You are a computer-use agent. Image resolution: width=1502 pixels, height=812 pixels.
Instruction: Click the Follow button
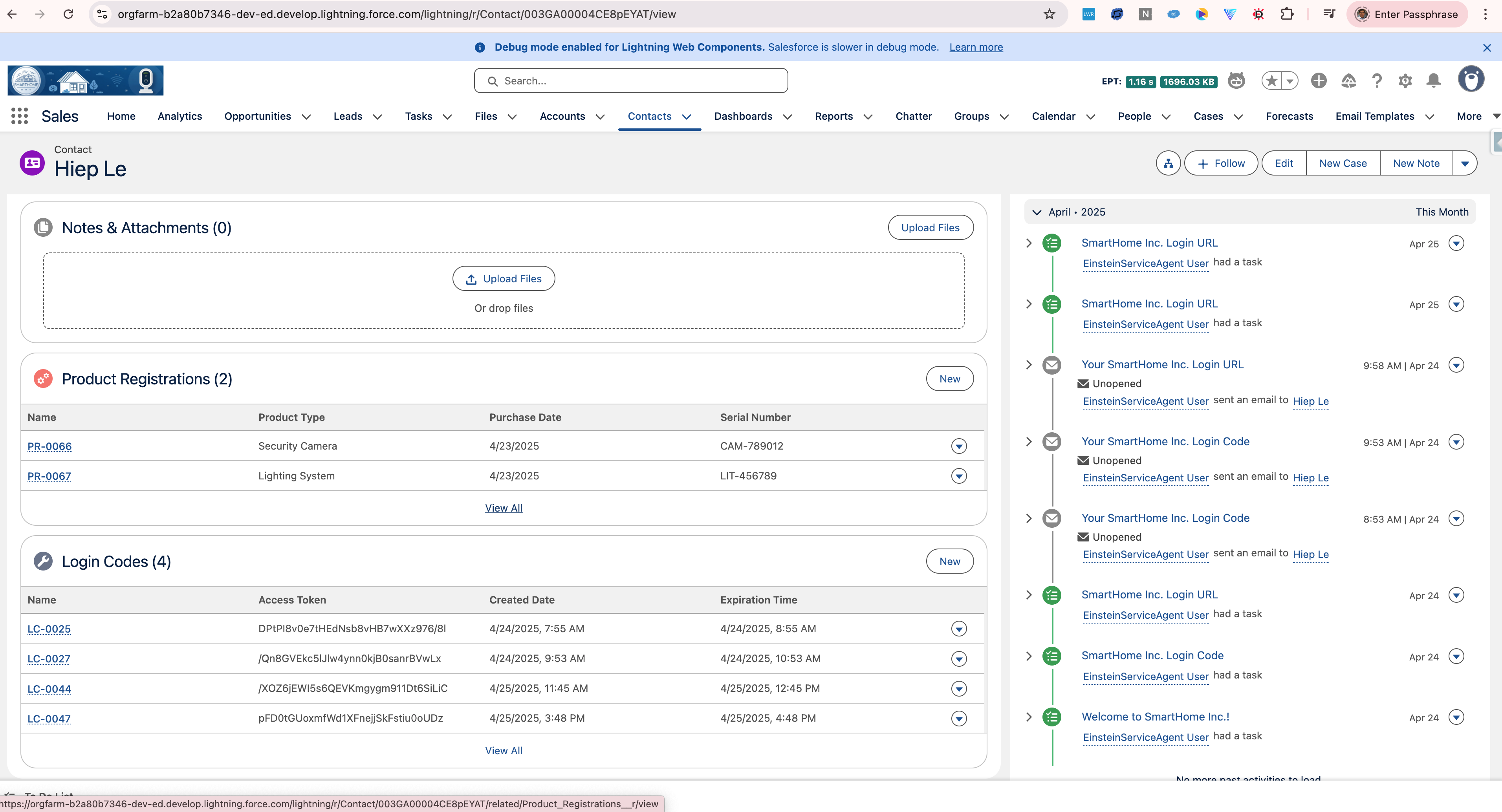(x=1221, y=163)
